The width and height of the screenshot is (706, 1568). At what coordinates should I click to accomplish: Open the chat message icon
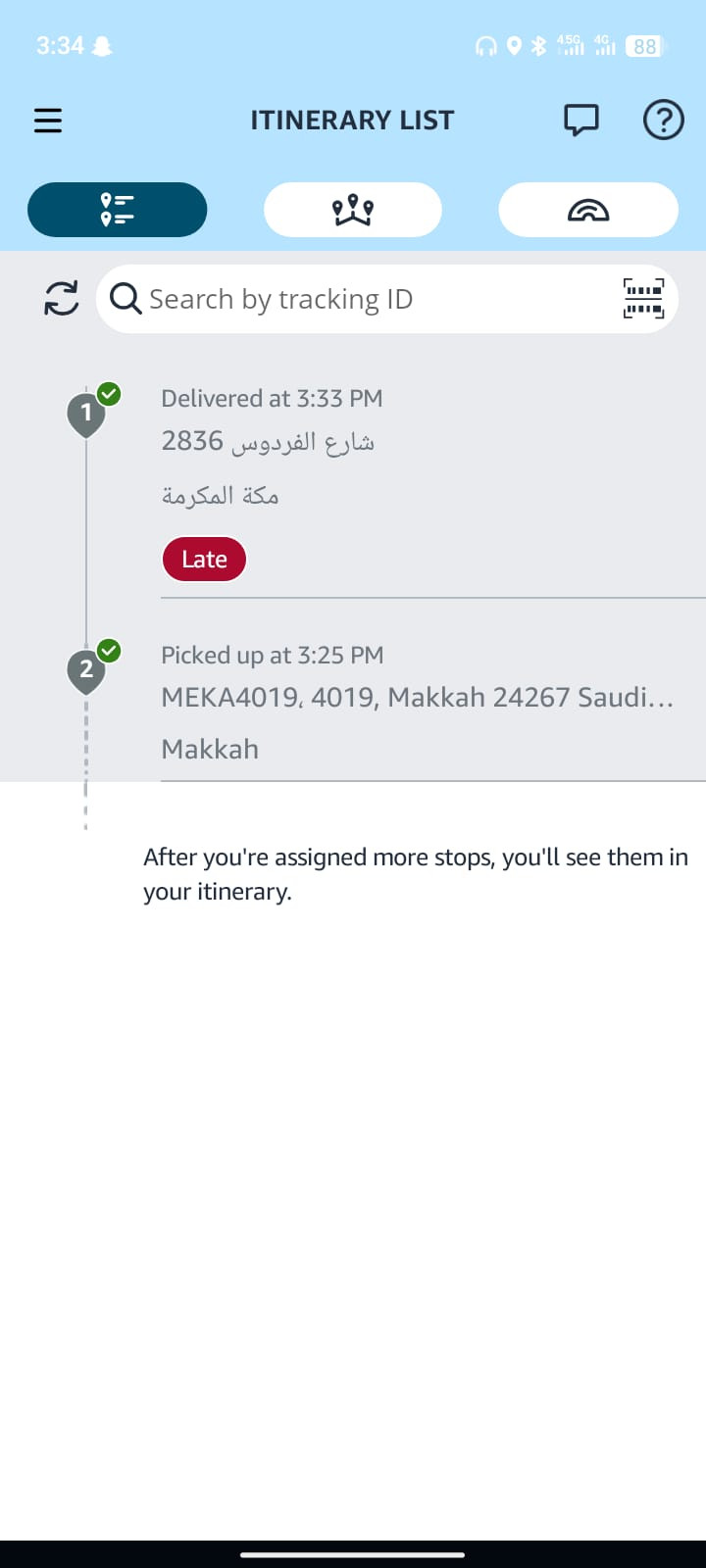[580, 121]
